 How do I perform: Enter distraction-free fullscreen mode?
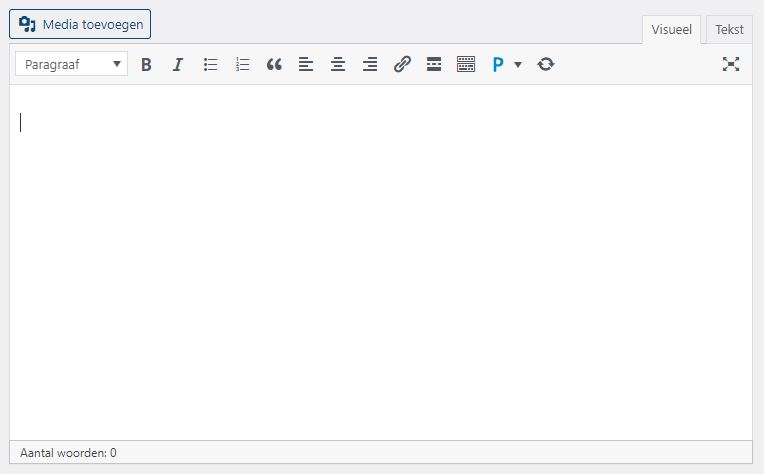pos(731,64)
